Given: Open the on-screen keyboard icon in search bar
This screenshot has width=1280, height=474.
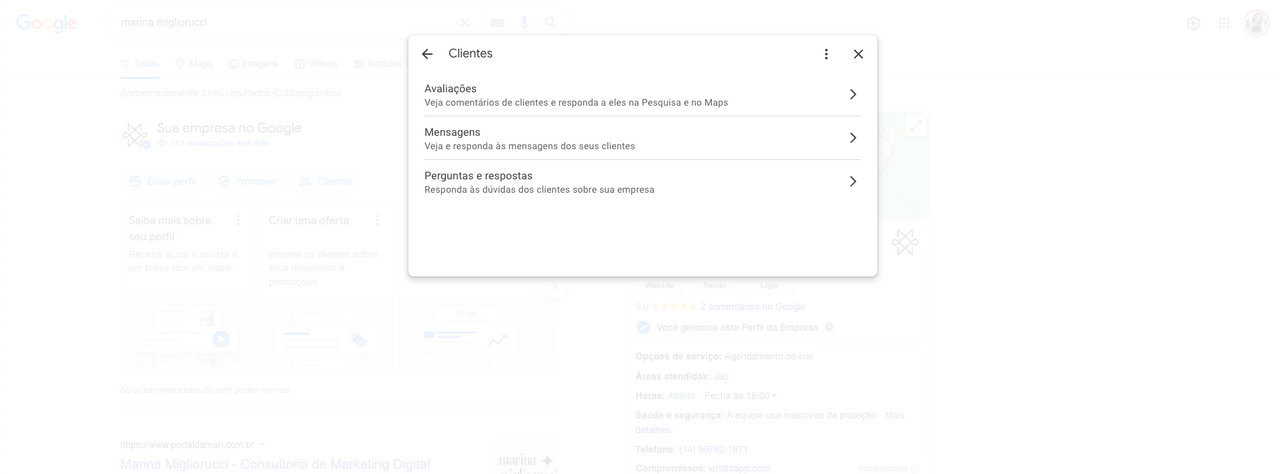Looking at the screenshot, I should point(497,23).
